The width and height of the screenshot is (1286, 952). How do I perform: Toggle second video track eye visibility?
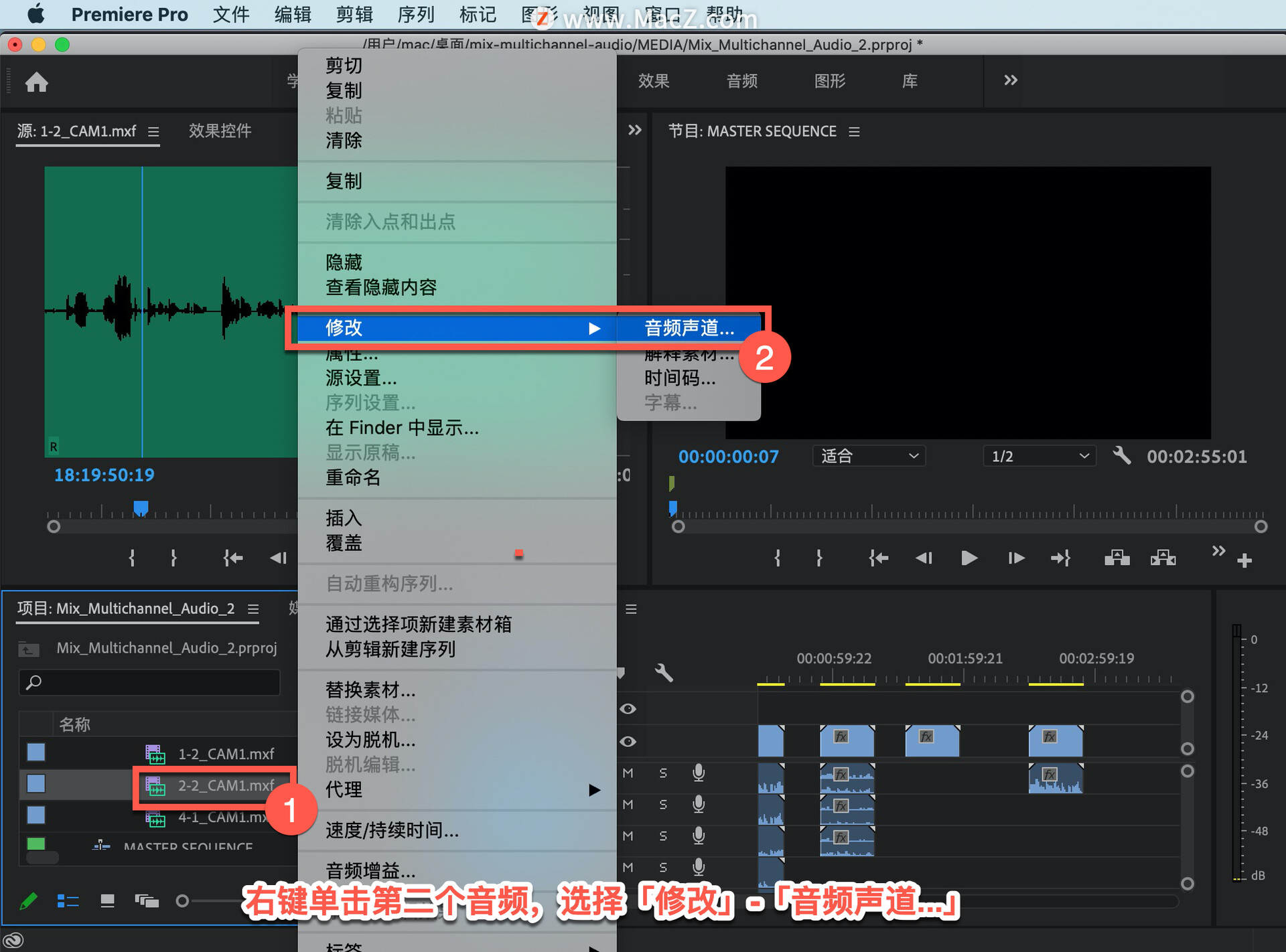point(628,741)
